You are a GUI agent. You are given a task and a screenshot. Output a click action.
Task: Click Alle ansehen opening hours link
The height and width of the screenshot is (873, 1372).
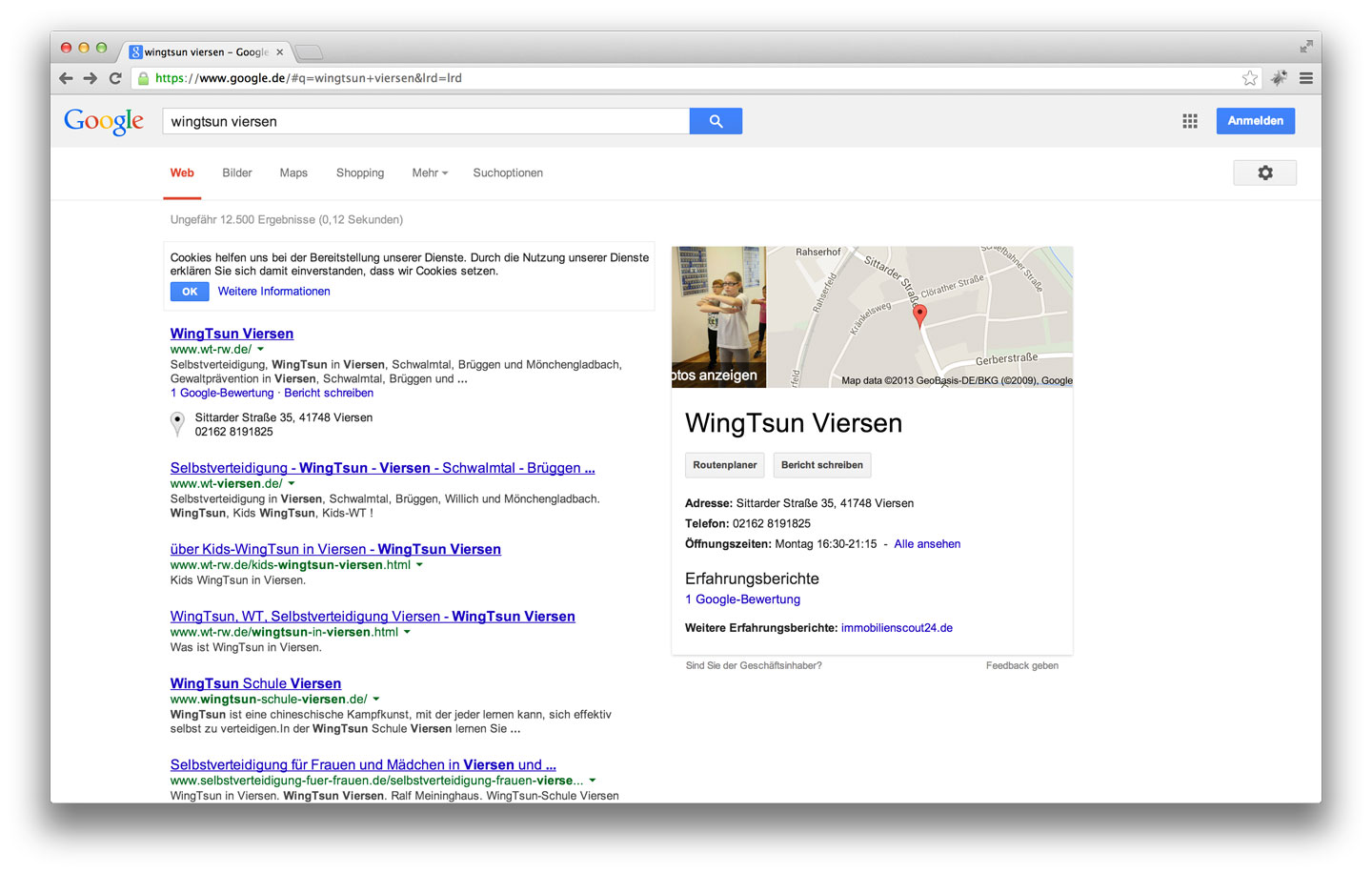pos(927,544)
